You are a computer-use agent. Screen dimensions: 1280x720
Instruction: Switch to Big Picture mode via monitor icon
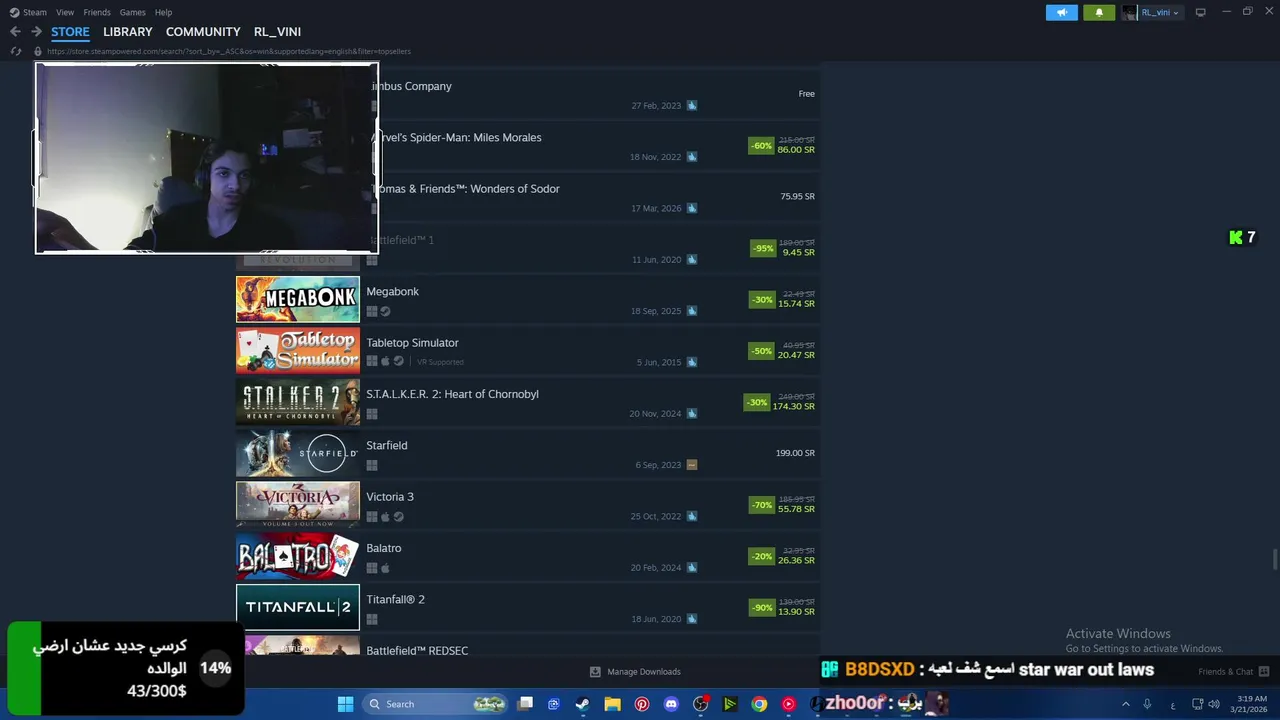coord(1201,12)
